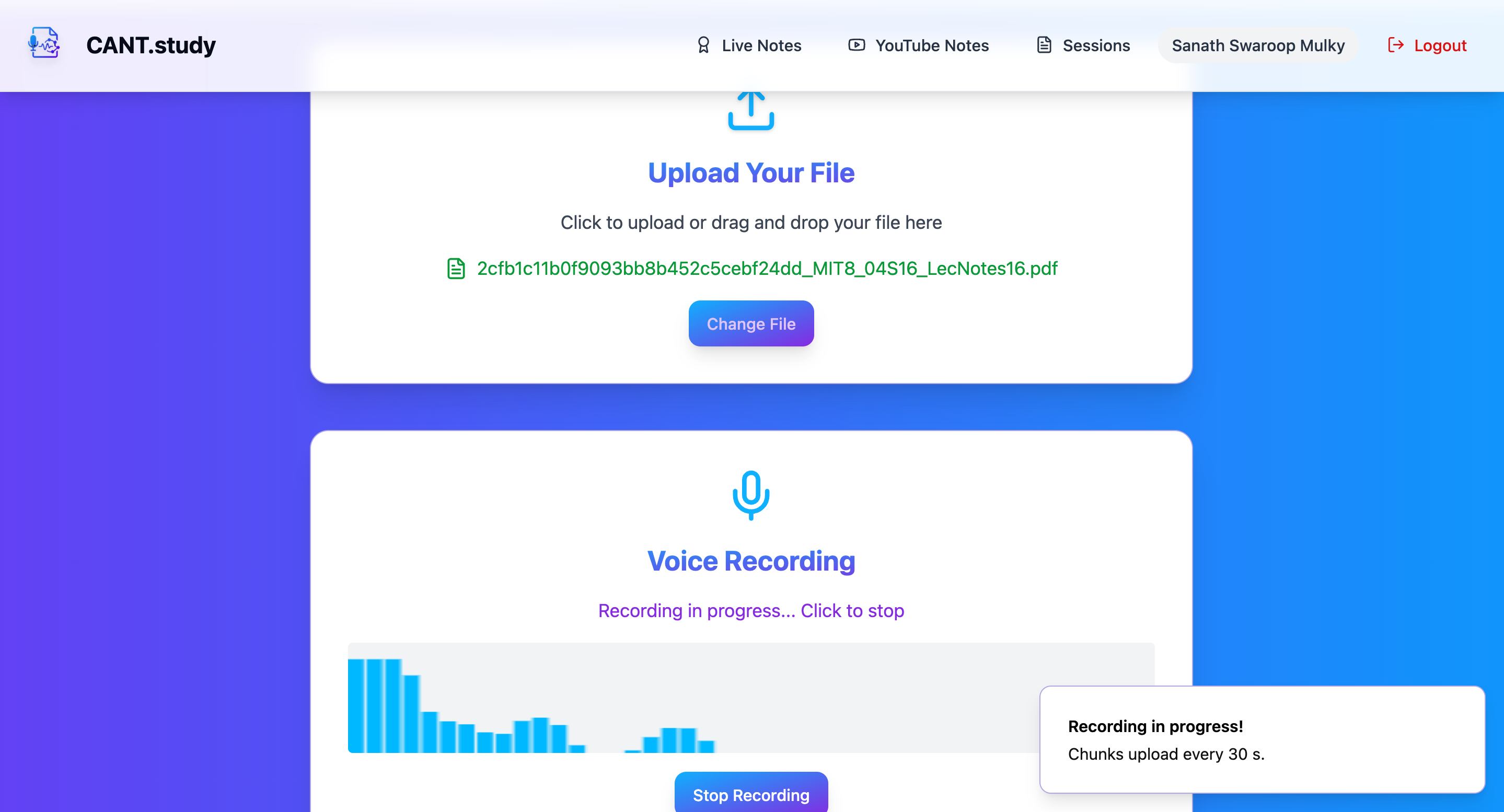The image size is (1504, 812).
Task: Open the Live Notes page
Action: 761,45
